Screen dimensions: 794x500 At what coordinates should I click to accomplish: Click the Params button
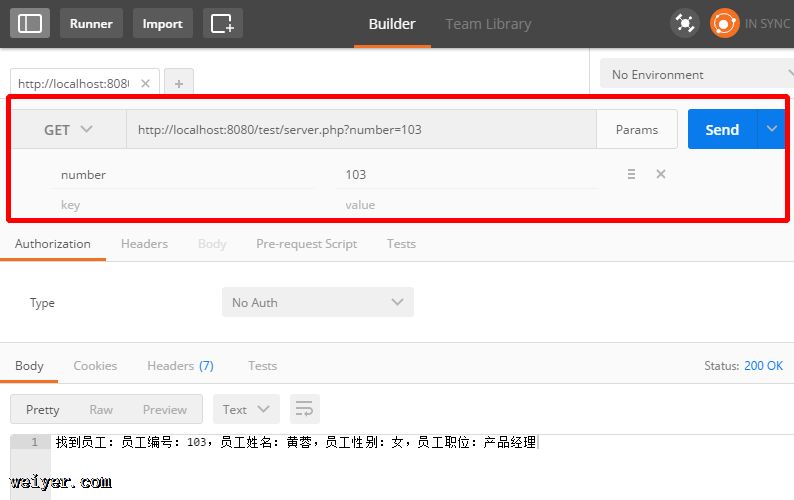[x=637, y=130]
